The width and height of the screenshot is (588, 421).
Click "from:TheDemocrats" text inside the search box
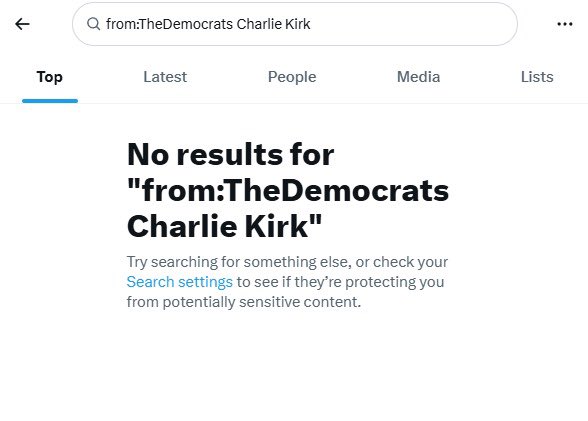[170, 24]
